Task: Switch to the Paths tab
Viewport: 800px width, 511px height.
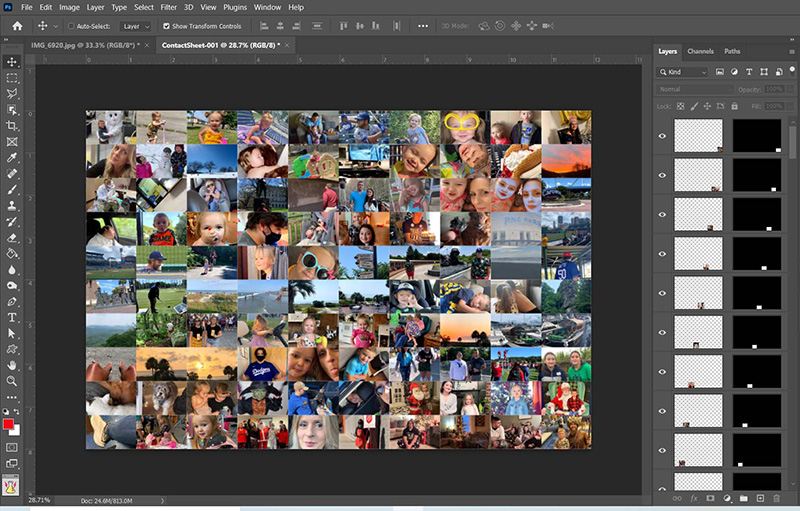Action: pyautogui.click(x=732, y=51)
